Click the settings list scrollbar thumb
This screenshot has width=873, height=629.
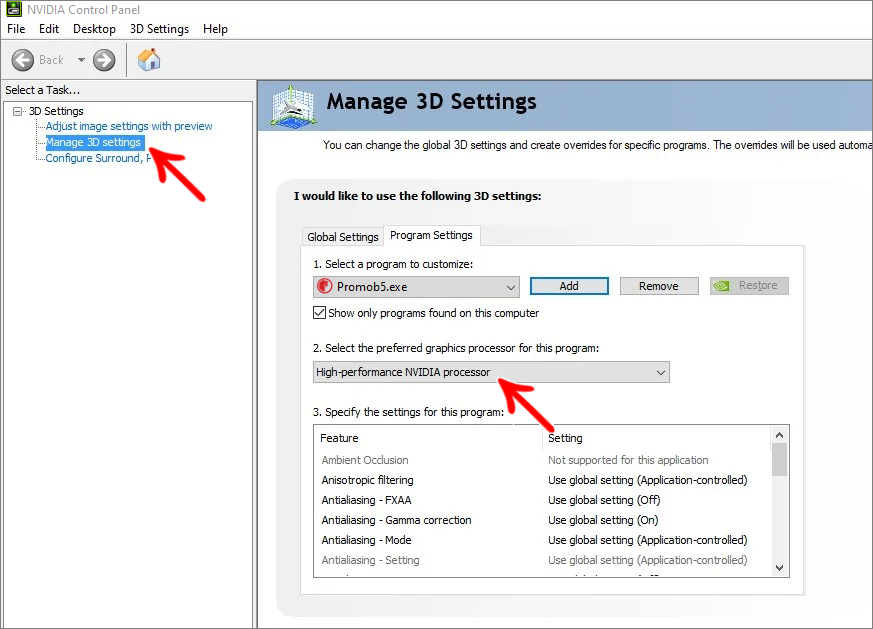[779, 460]
